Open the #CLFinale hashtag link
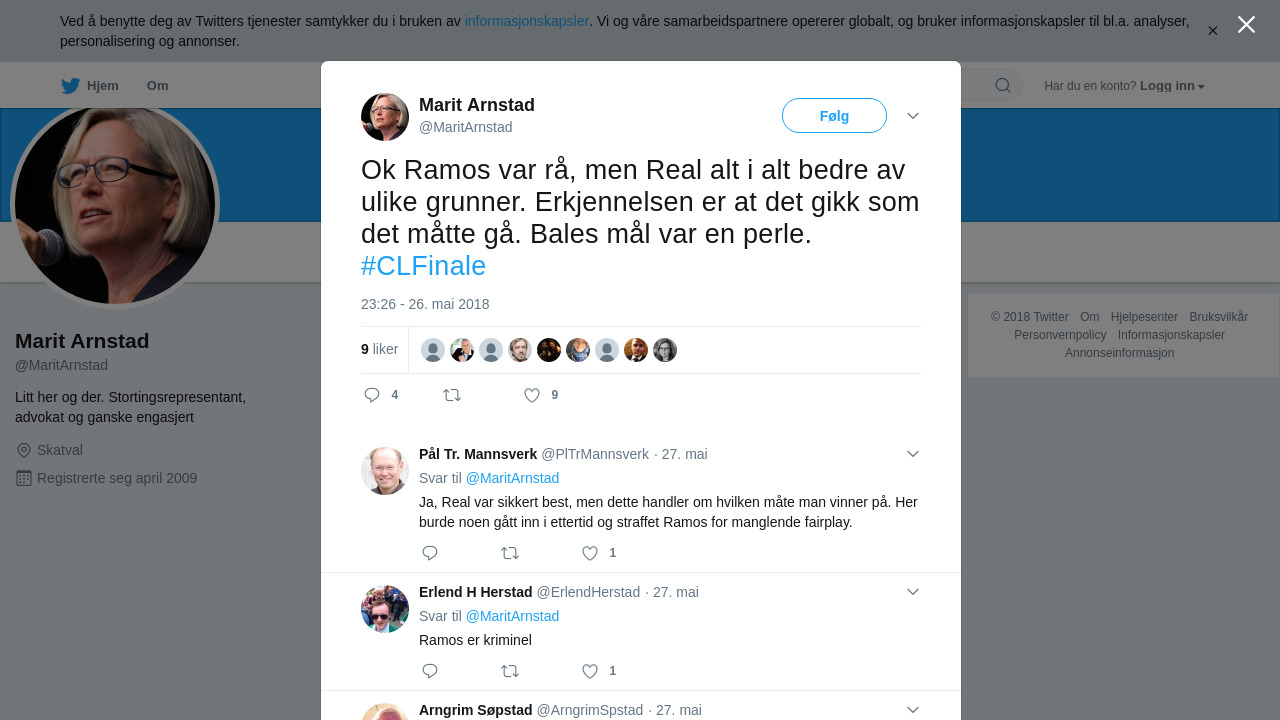The width and height of the screenshot is (1280, 720). [x=423, y=266]
